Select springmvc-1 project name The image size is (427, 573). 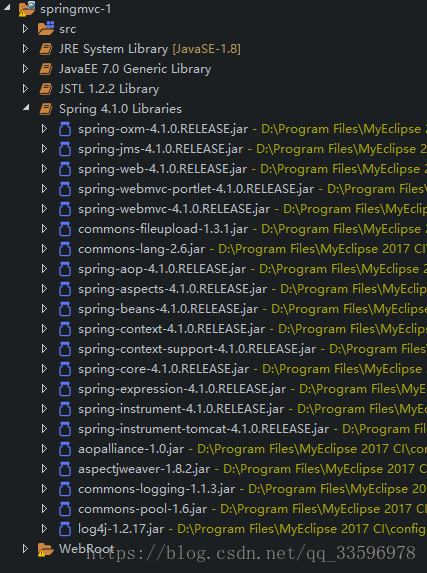[75, 9]
